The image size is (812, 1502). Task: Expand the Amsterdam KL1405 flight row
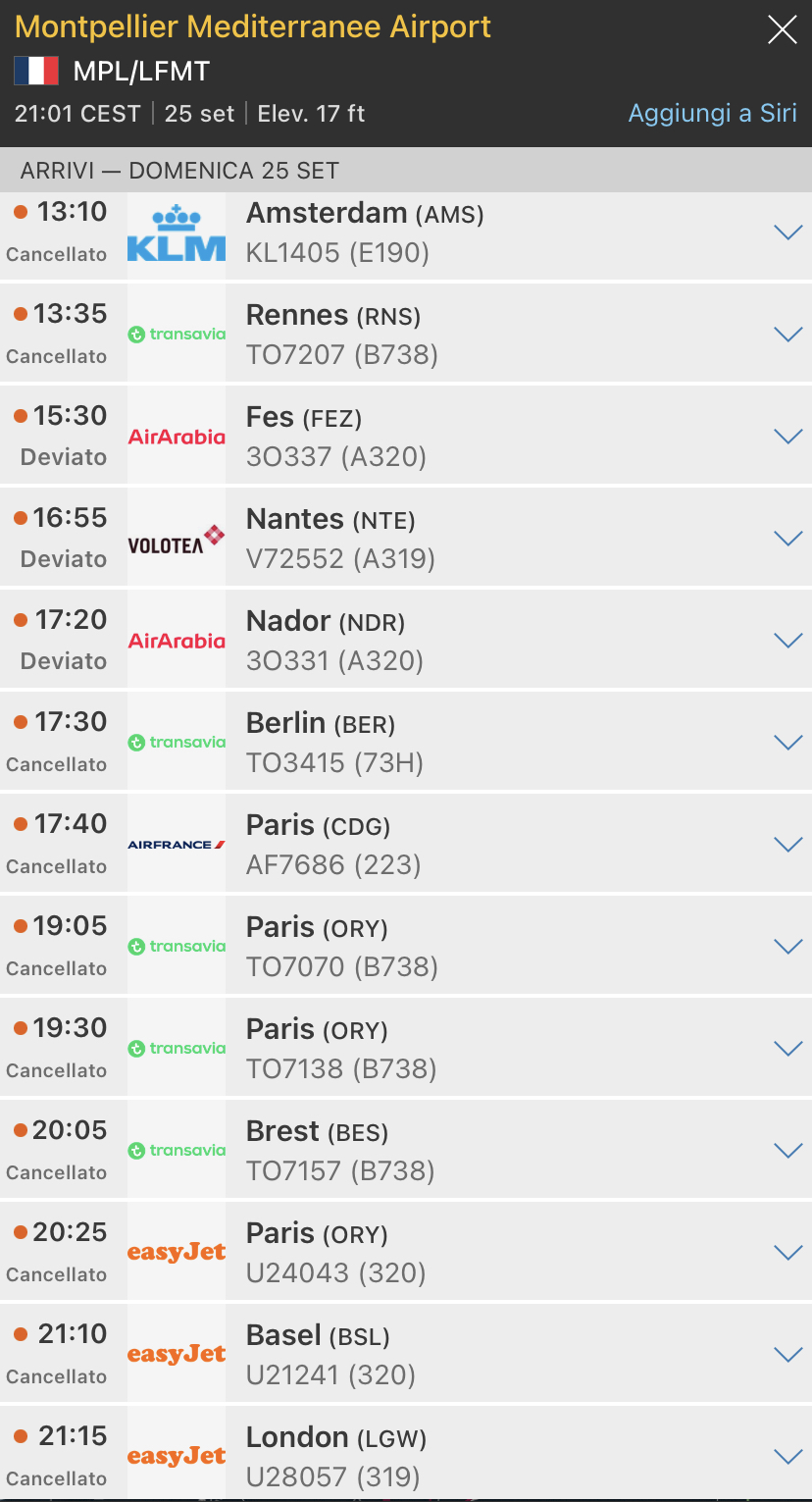coord(787,233)
